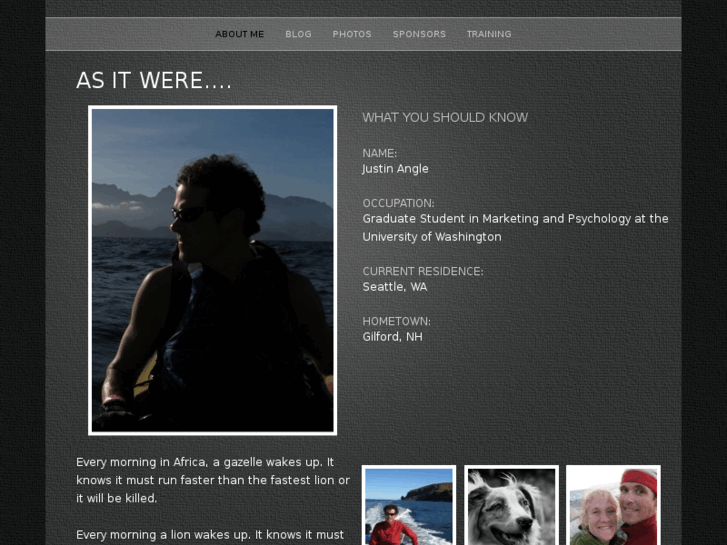Click the 'Every morning in Africa, a gazelle' line
Viewport: 727px width, 545px height.
pos(205,462)
